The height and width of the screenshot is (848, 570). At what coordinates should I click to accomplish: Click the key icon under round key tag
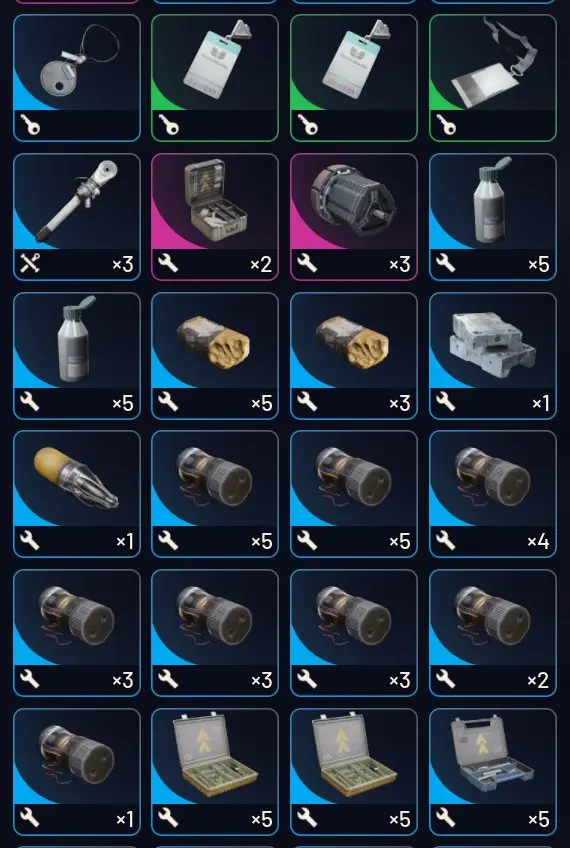pos(30,125)
